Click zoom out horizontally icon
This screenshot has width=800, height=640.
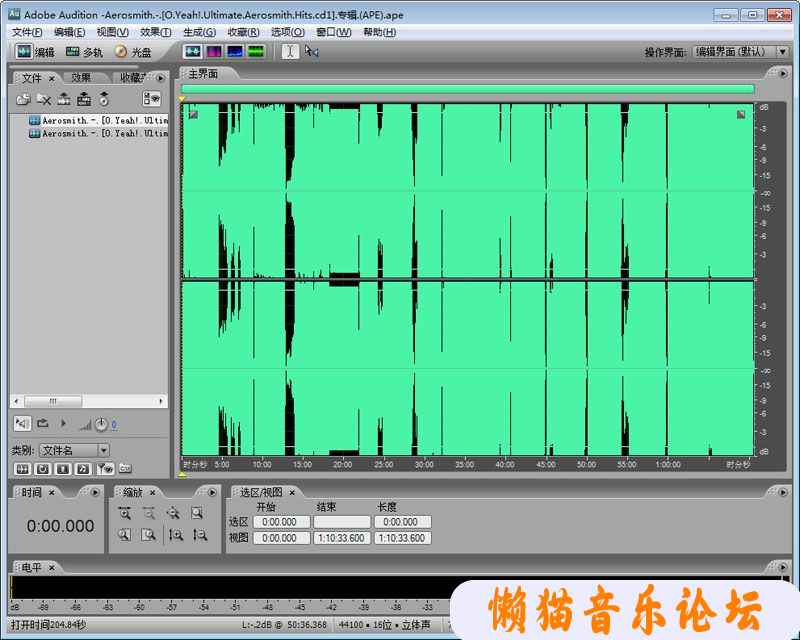coord(149,513)
